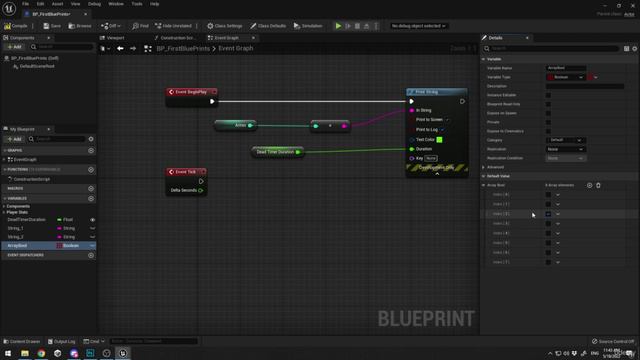Open container type dropdown next to Variable Type
This screenshot has width=640, height=360.
(x=593, y=77)
